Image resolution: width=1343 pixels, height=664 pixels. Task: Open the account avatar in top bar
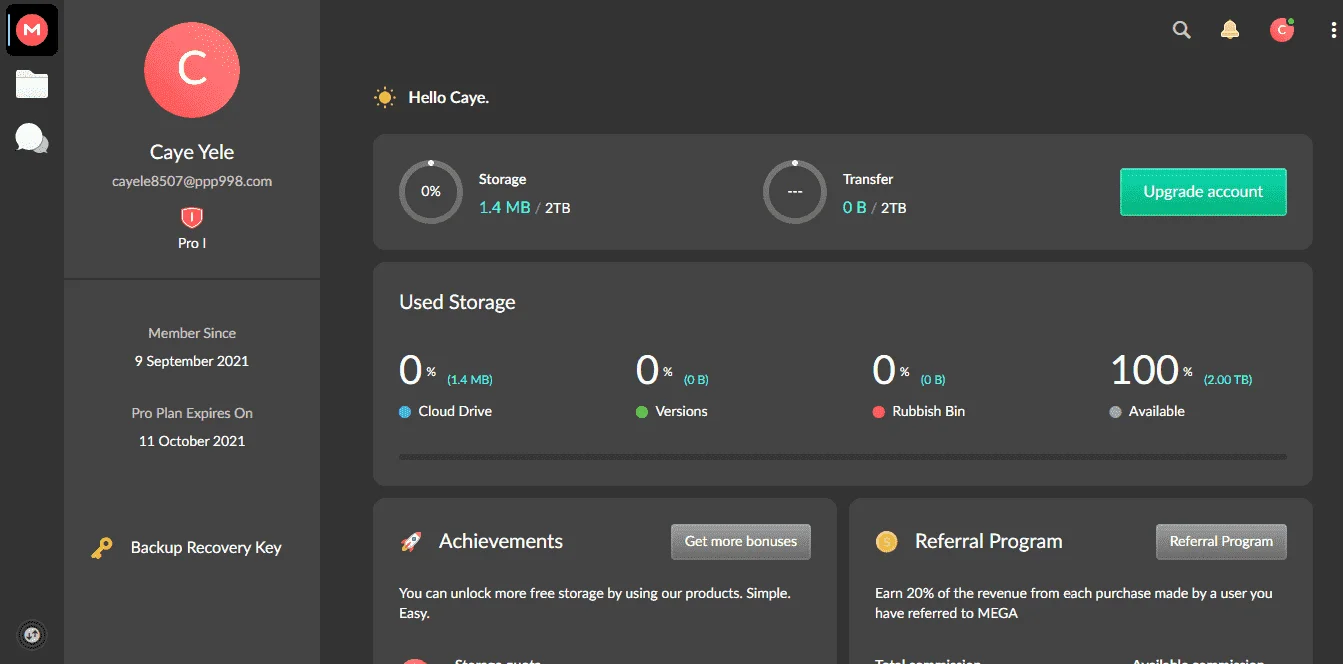tap(1281, 30)
